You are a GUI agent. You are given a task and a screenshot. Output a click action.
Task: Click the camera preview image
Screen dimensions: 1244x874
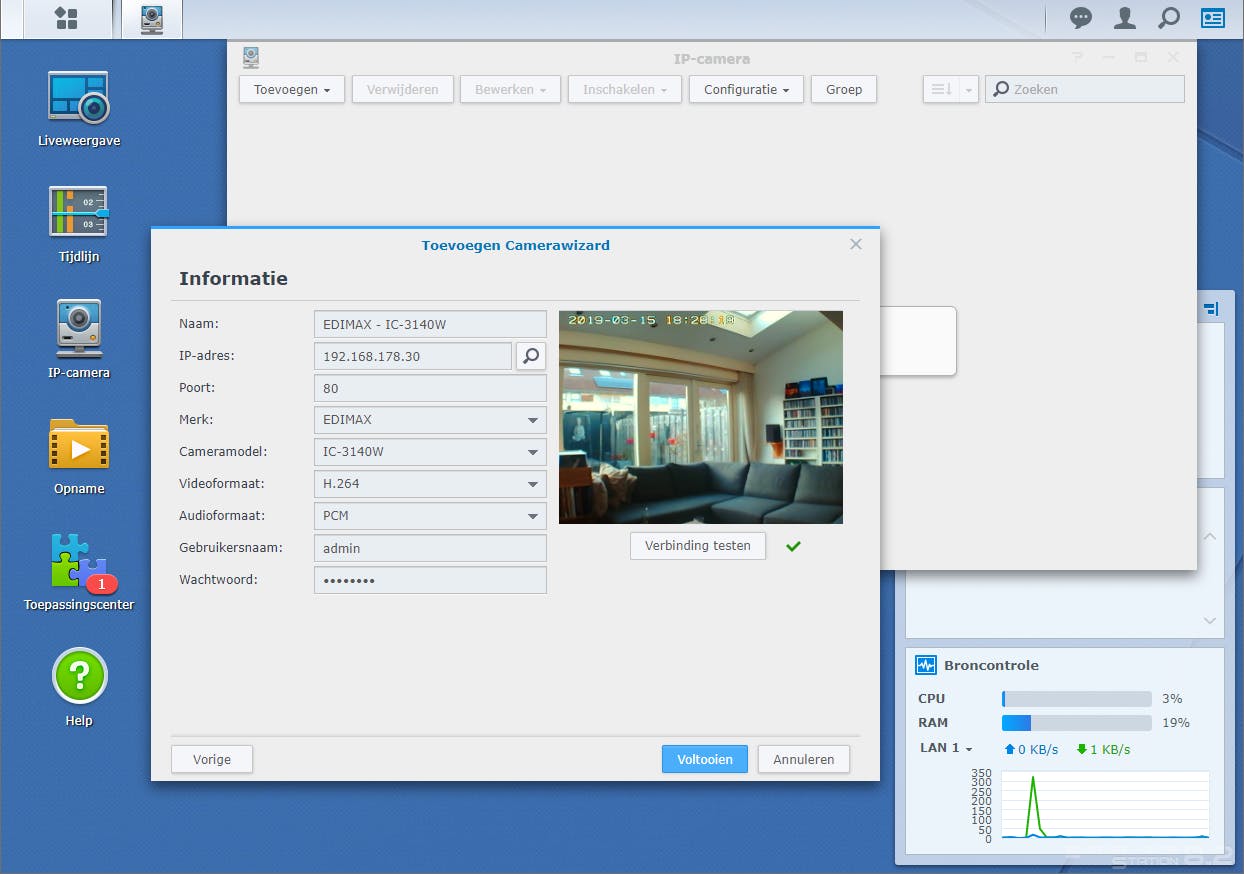[700, 417]
